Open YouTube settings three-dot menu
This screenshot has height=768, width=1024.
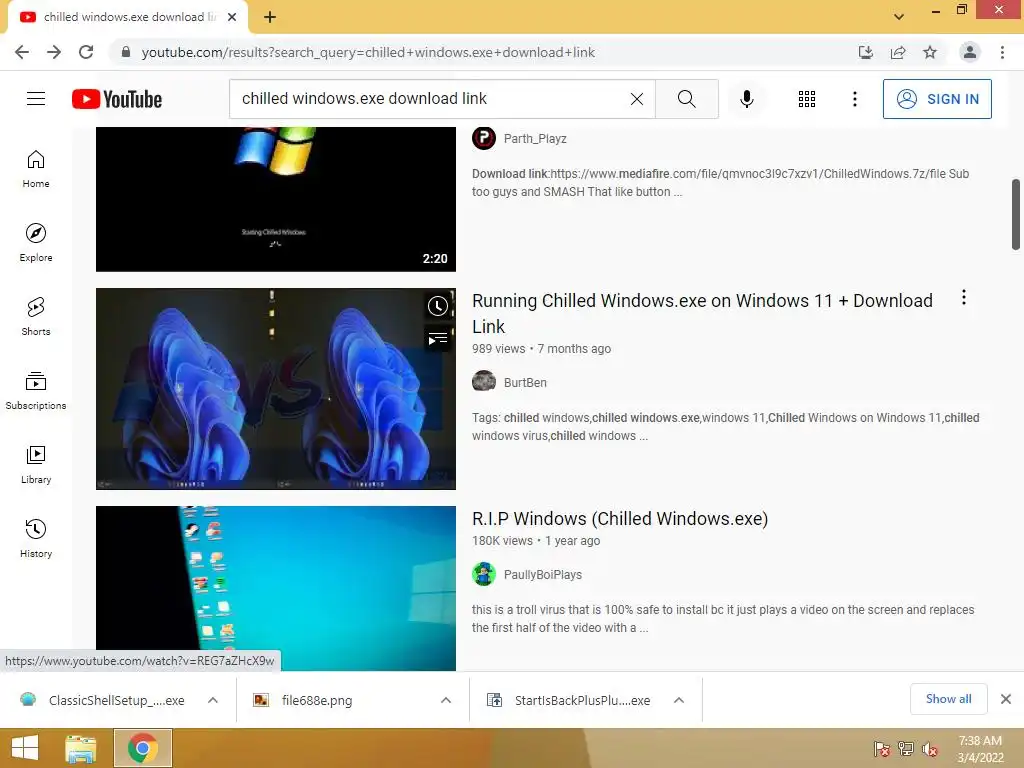point(854,99)
